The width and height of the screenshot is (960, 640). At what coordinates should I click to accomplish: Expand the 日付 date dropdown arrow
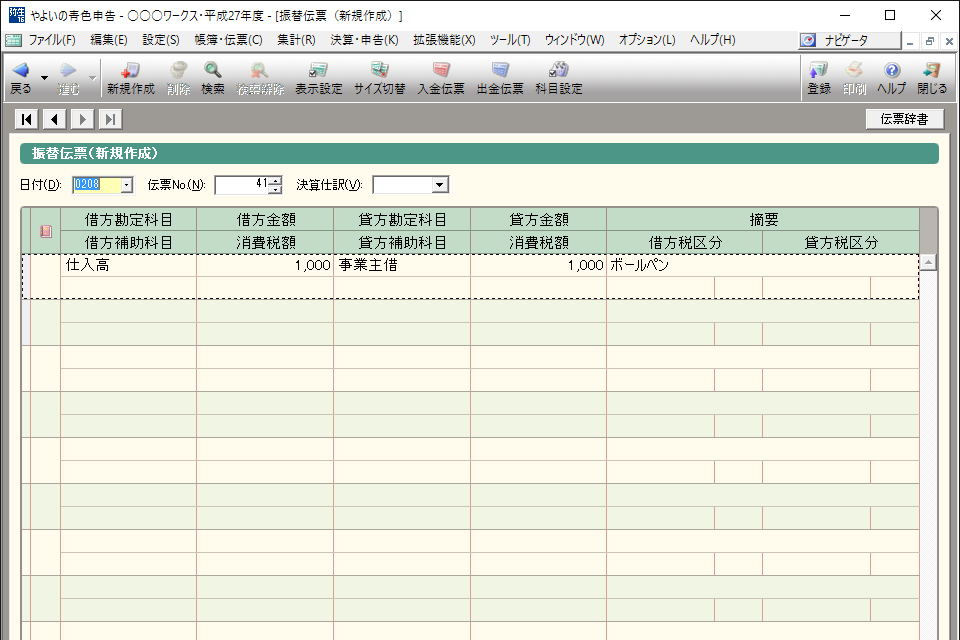pos(127,185)
